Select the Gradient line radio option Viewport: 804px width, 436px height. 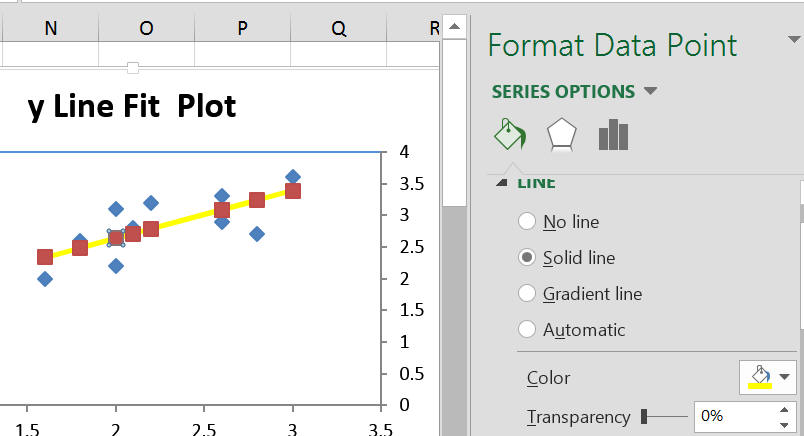(527, 293)
